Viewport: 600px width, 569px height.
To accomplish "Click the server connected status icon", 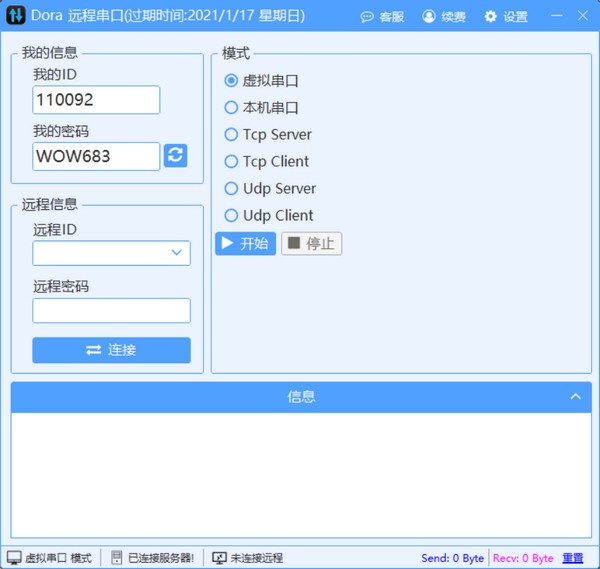I will [117, 558].
